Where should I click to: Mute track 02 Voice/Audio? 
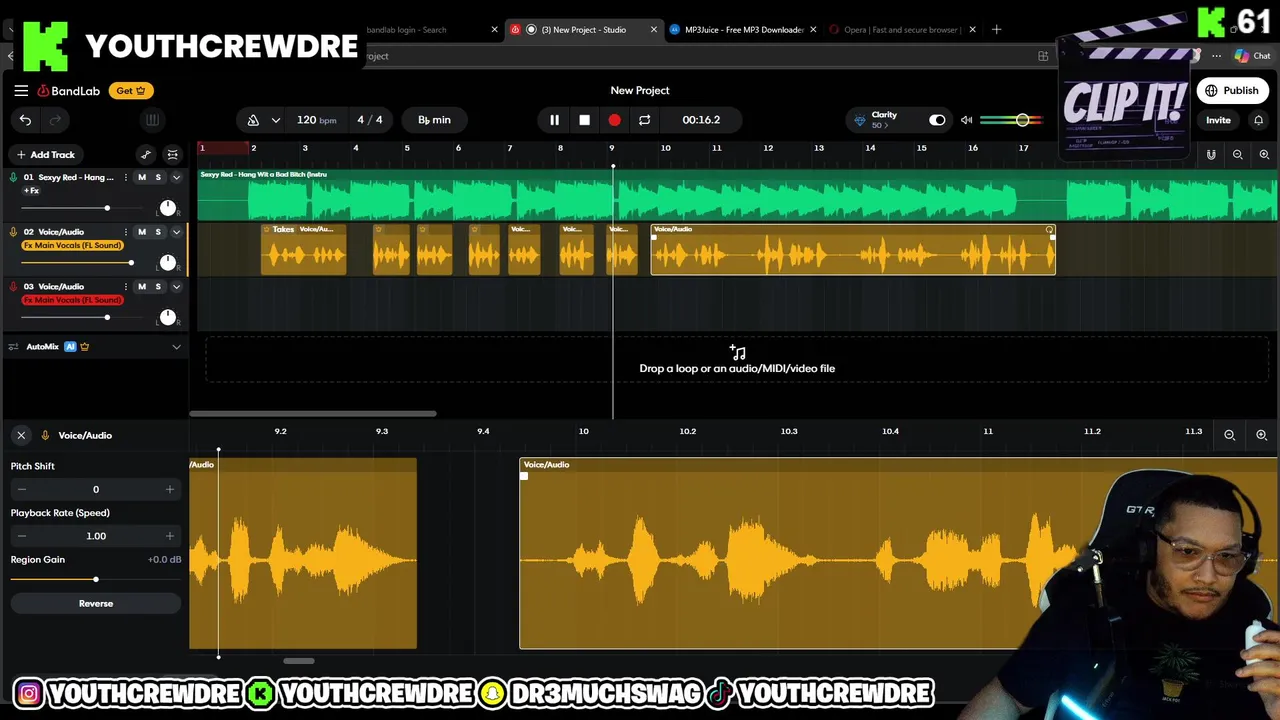pos(142,232)
